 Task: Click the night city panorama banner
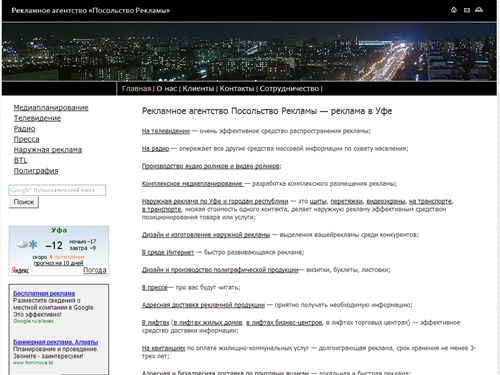[249, 52]
